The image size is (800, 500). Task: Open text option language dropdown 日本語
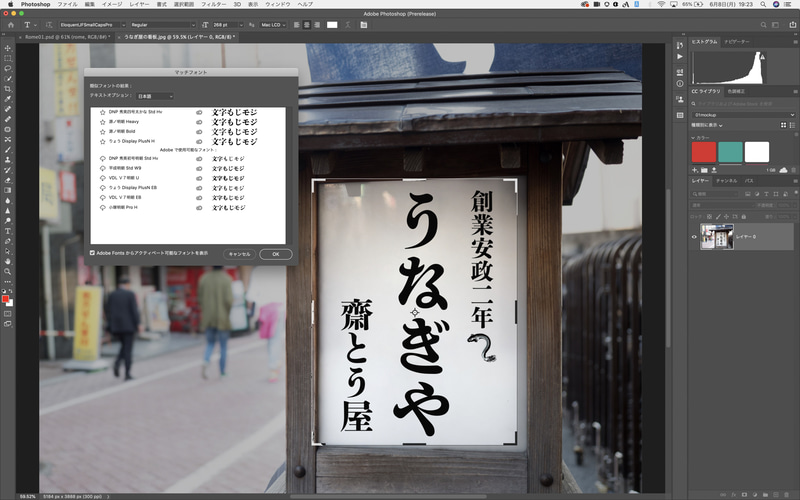click(x=155, y=96)
